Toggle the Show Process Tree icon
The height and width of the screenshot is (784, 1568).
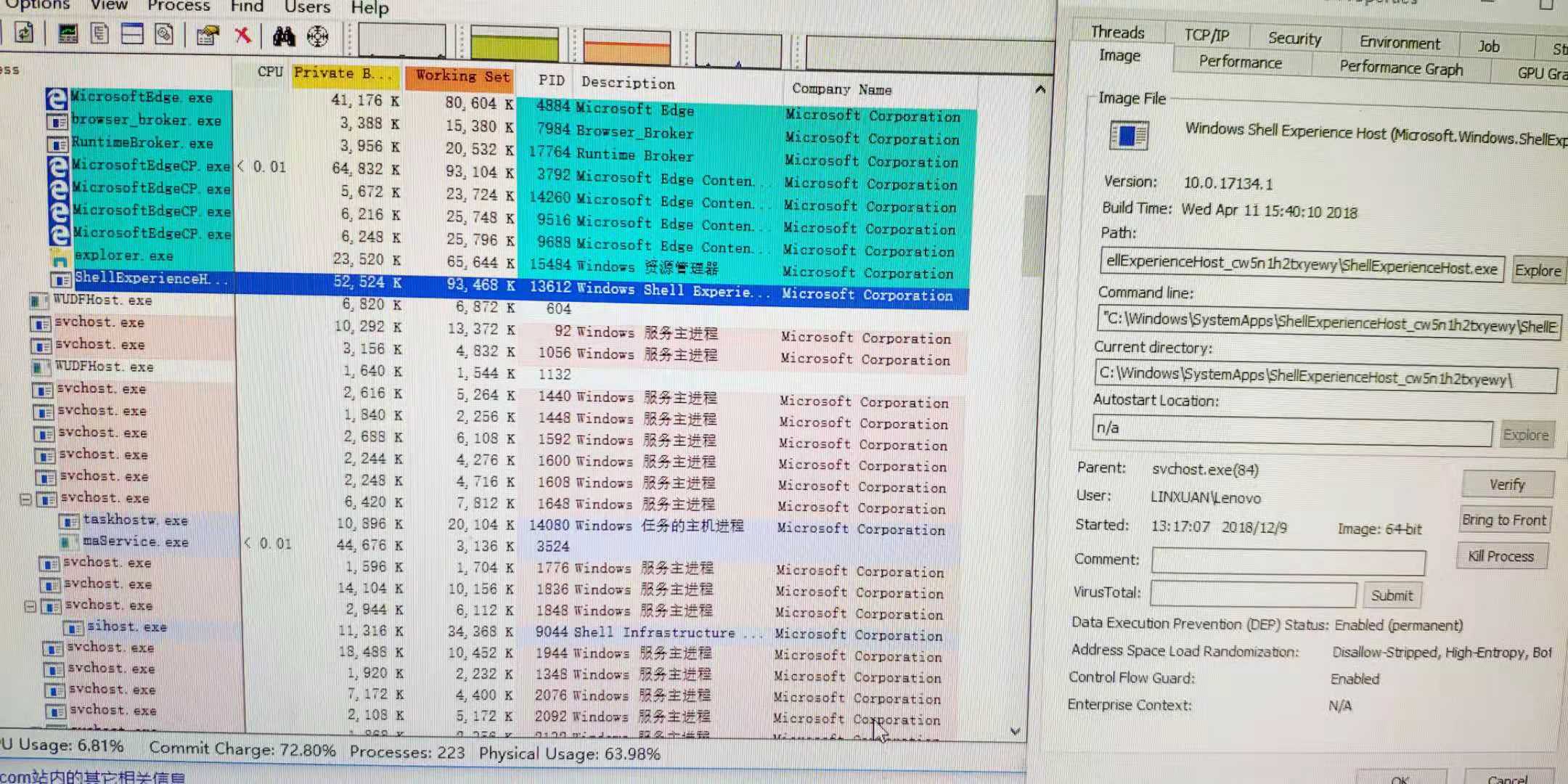click(99, 33)
